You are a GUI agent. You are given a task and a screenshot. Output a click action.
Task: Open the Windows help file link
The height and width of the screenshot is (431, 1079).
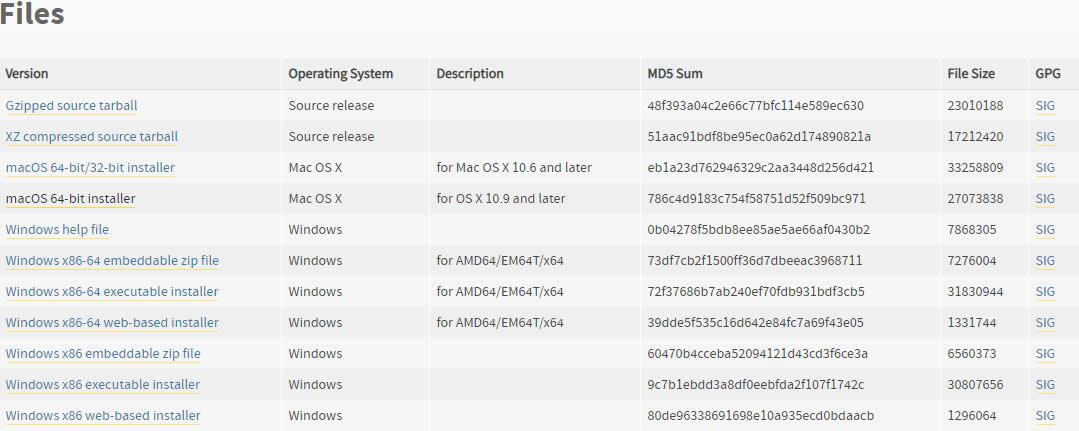pyautogui.click(x=57, y=229)
